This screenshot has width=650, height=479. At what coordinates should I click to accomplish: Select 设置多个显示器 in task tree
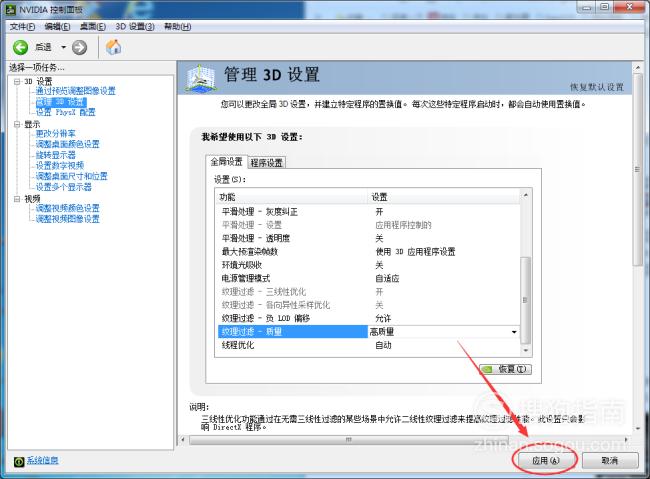tap(63, 187)
